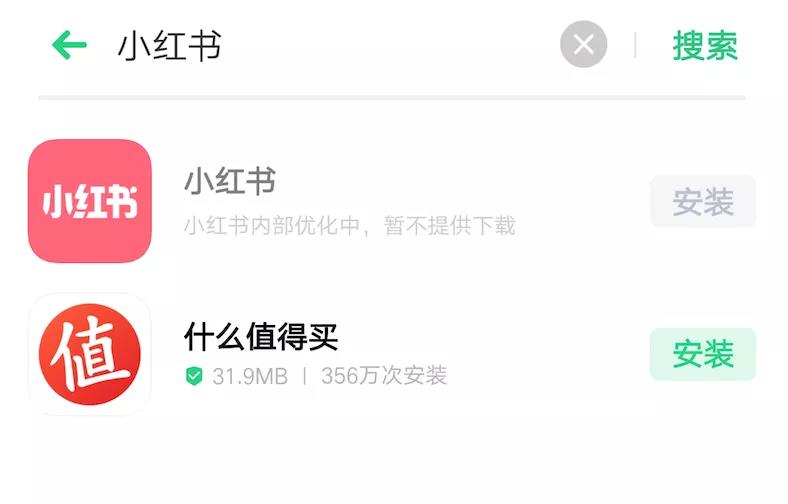
Task: Tap the green back arrow
Action: coord(69,45)
